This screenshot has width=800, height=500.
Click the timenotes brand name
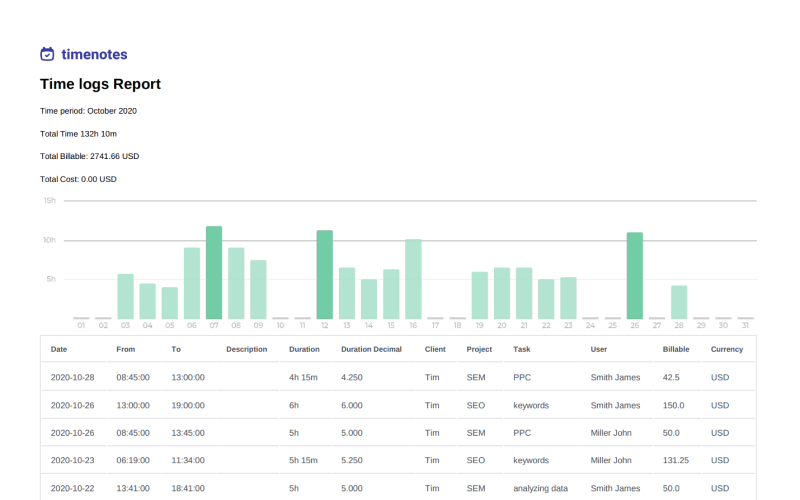pos(94,54)
